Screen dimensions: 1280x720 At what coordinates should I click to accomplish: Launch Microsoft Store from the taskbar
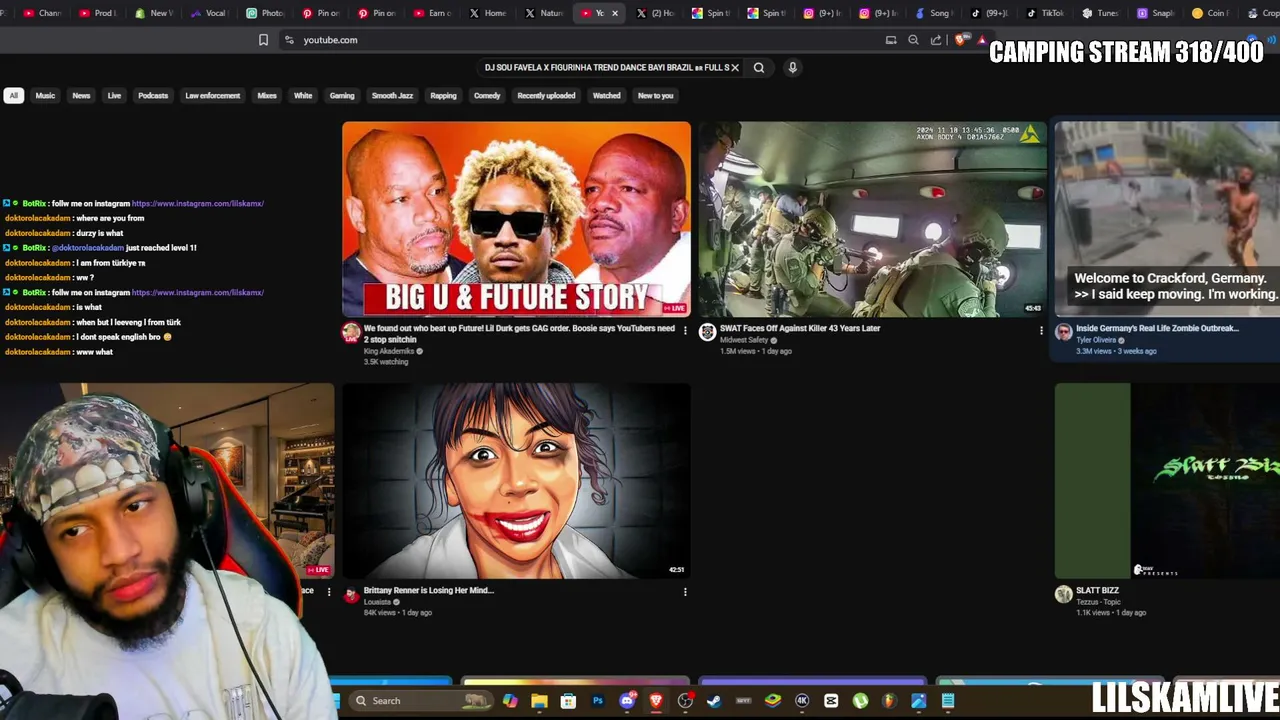[568, 701]
